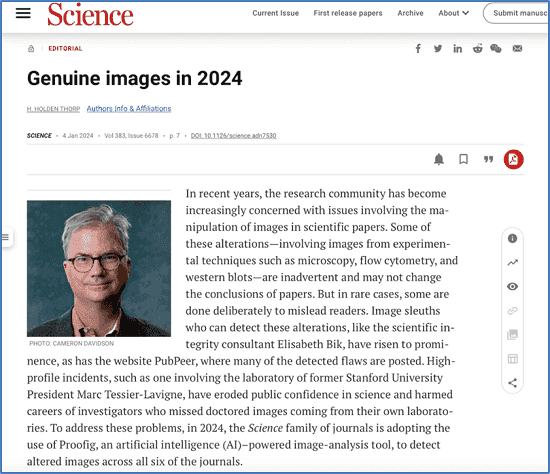Expand the left side panel handle
Screen dimensions: 550x474
coord(6,237)
